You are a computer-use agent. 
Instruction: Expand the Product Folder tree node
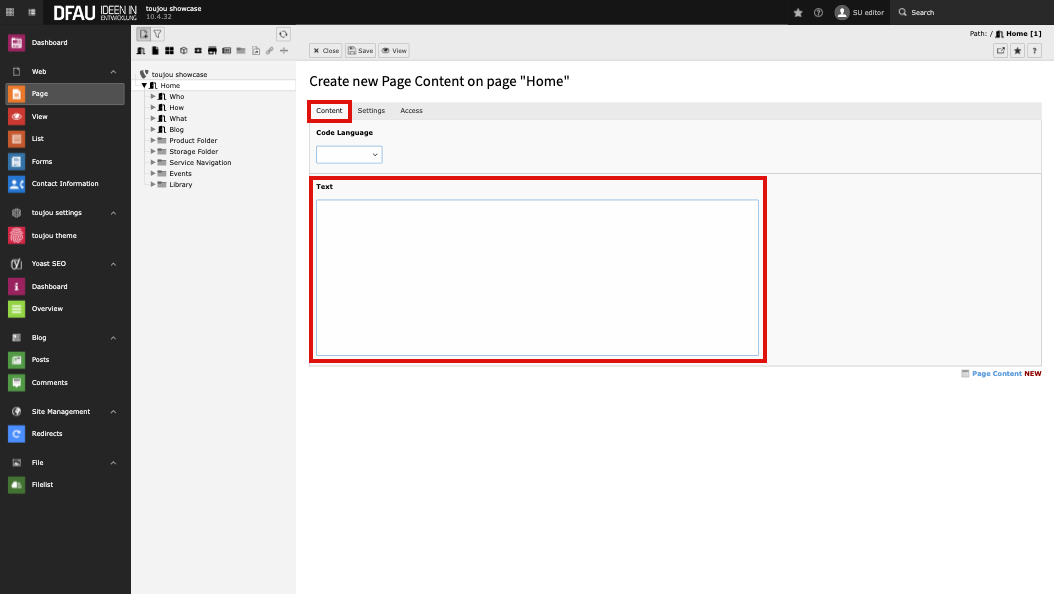click(153, 141)
